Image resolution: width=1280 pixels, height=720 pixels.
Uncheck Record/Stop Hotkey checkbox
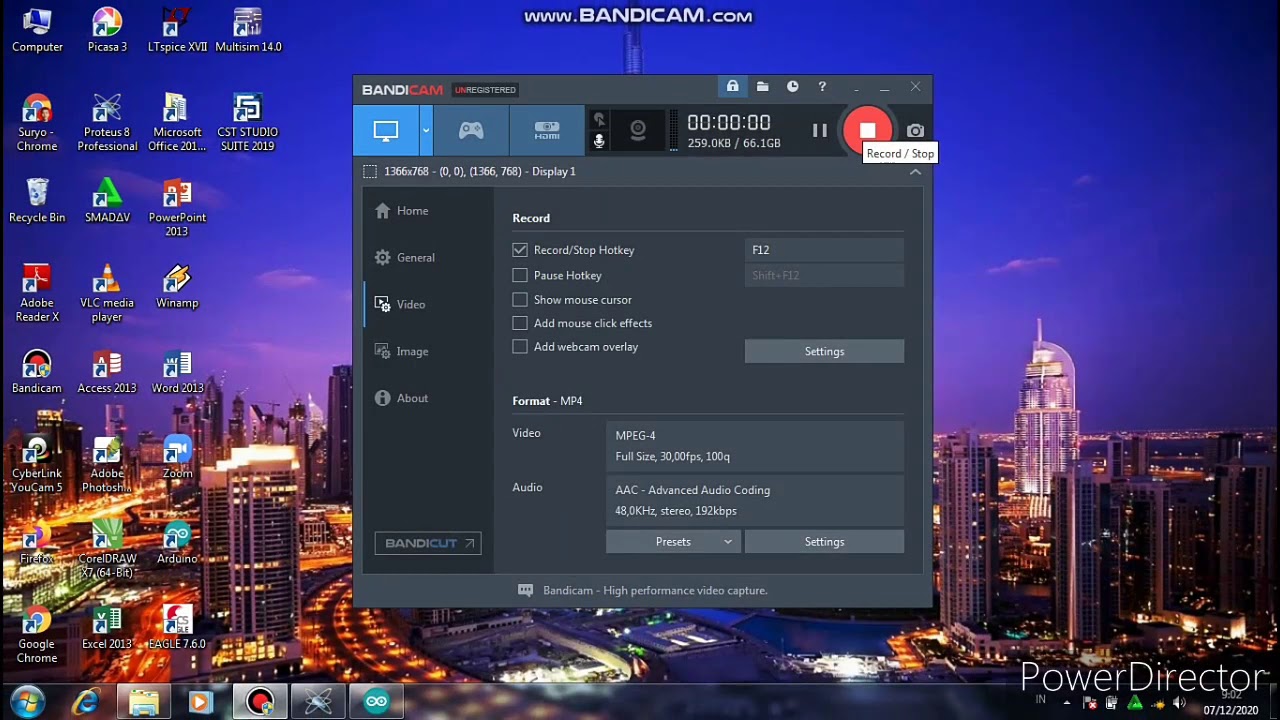pos(520,250)
